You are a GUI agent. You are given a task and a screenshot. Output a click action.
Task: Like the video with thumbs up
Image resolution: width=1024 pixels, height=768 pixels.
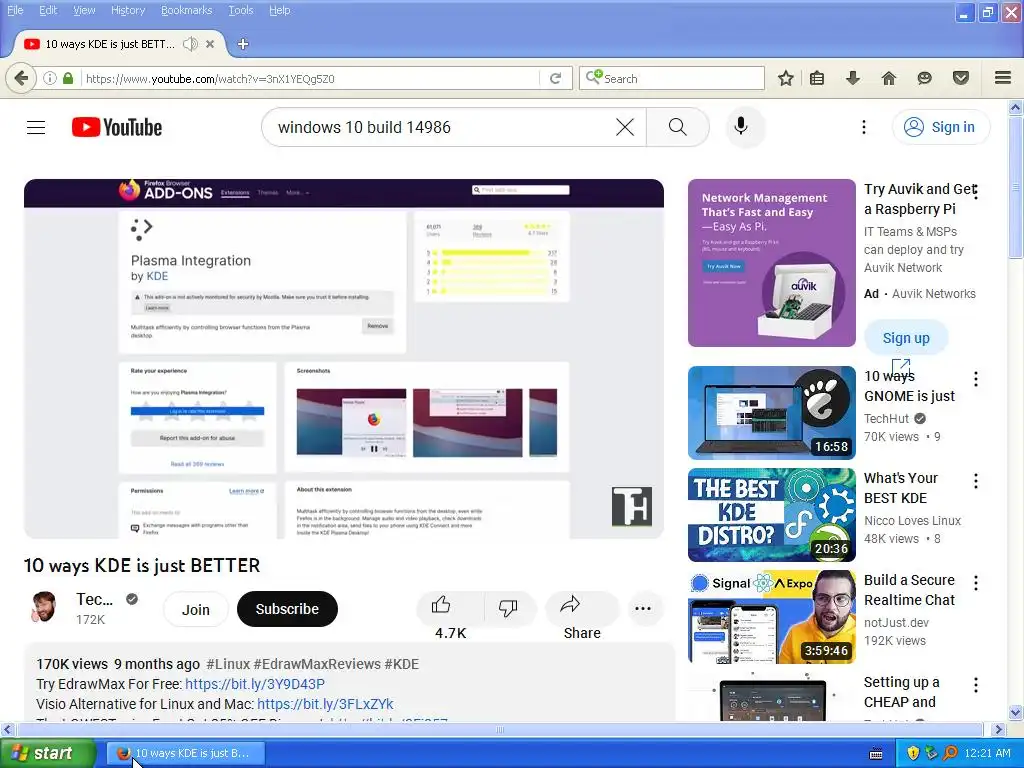441,605
